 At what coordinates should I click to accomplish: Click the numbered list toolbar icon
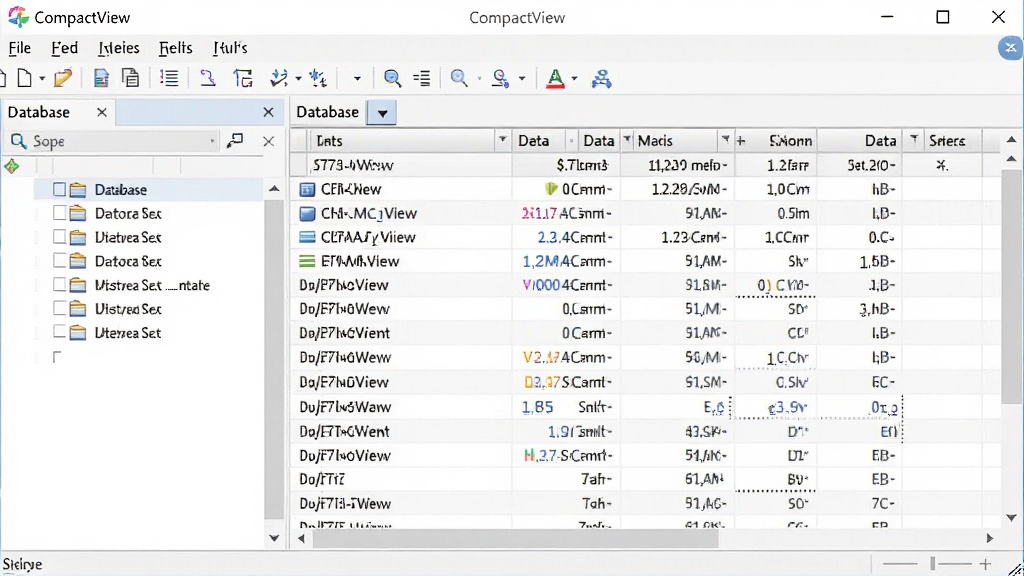tap(169, 78)
